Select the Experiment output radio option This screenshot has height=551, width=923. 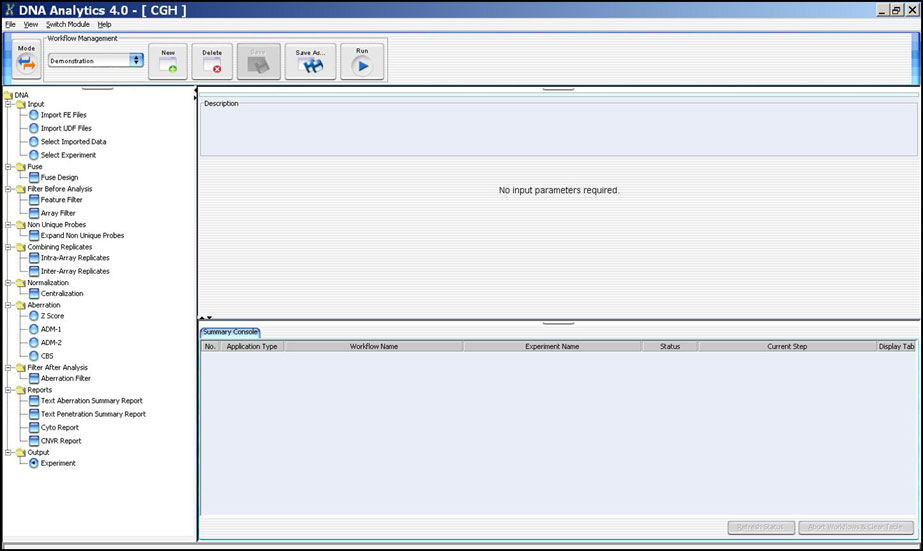click(x=34, y=463)
